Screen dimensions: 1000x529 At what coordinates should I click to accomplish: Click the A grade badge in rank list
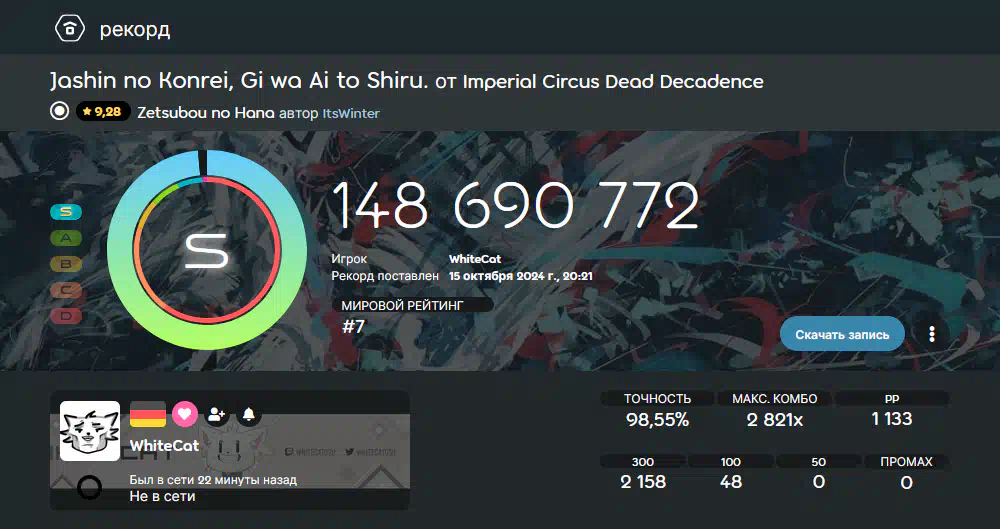[x=66, y=238]
